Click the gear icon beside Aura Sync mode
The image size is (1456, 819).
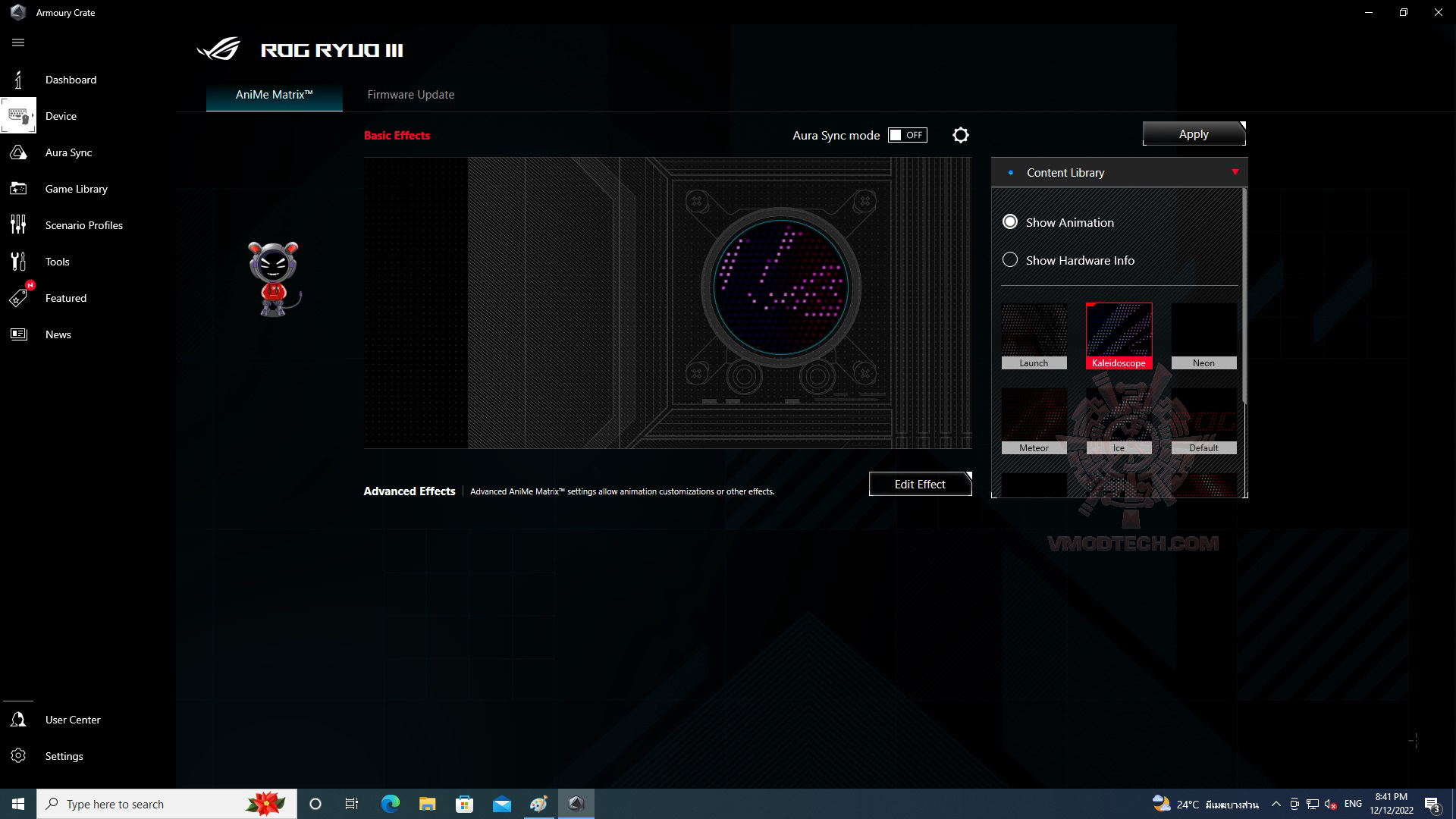pos(960,135)
